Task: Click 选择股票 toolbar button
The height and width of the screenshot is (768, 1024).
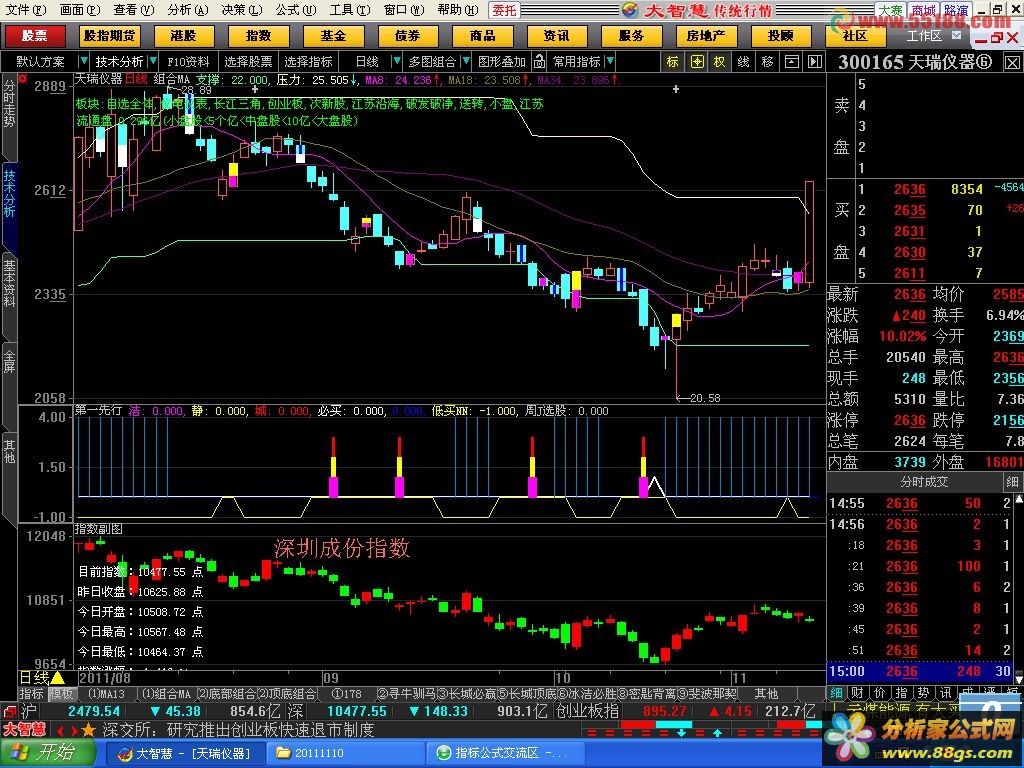Action: 248,62
